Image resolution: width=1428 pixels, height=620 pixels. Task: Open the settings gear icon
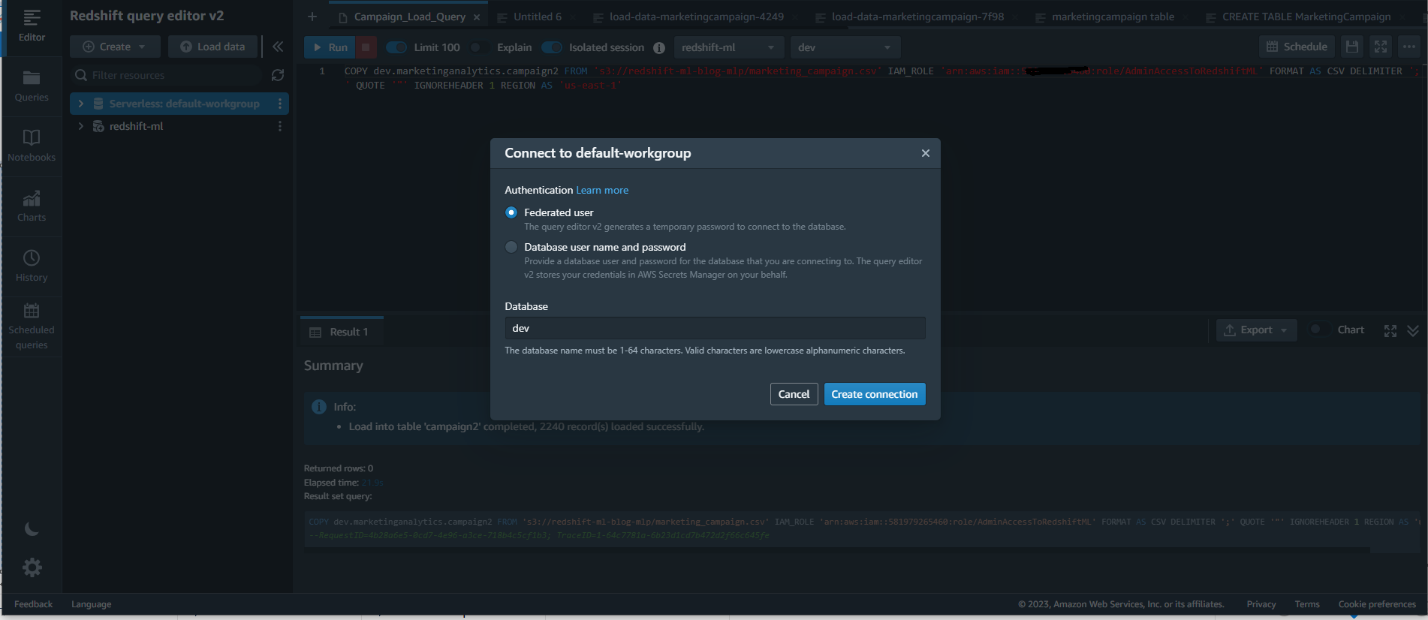tap(32, 568)
